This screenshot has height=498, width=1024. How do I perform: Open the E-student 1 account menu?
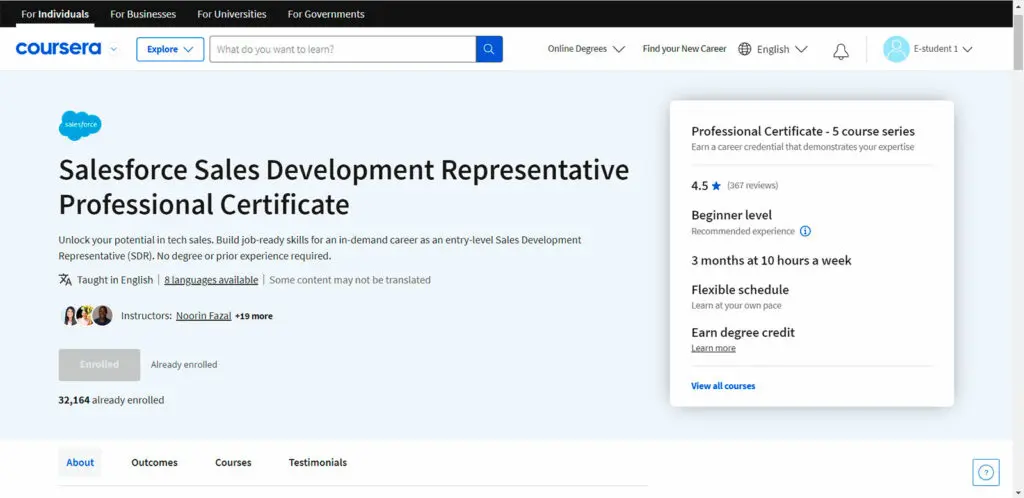coord(943,49)
